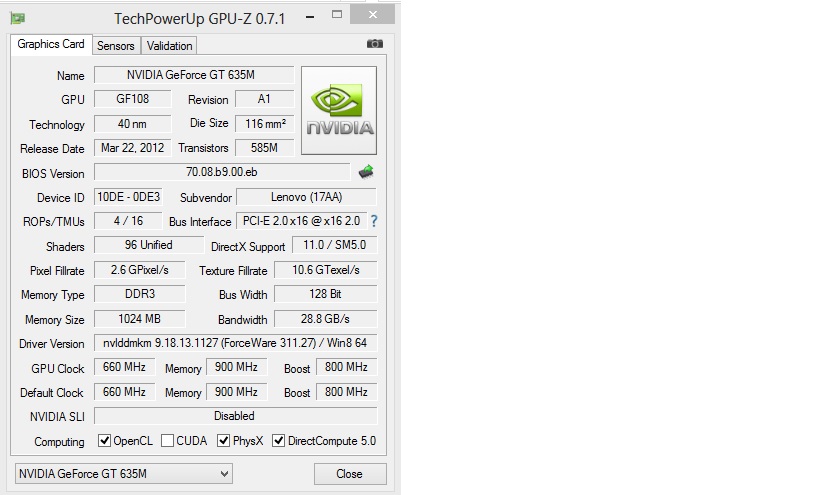Open the NVIDIA GeForce GT 635M dropdown
The width and height of the screenshot is (819, 495).
[124, 474]
